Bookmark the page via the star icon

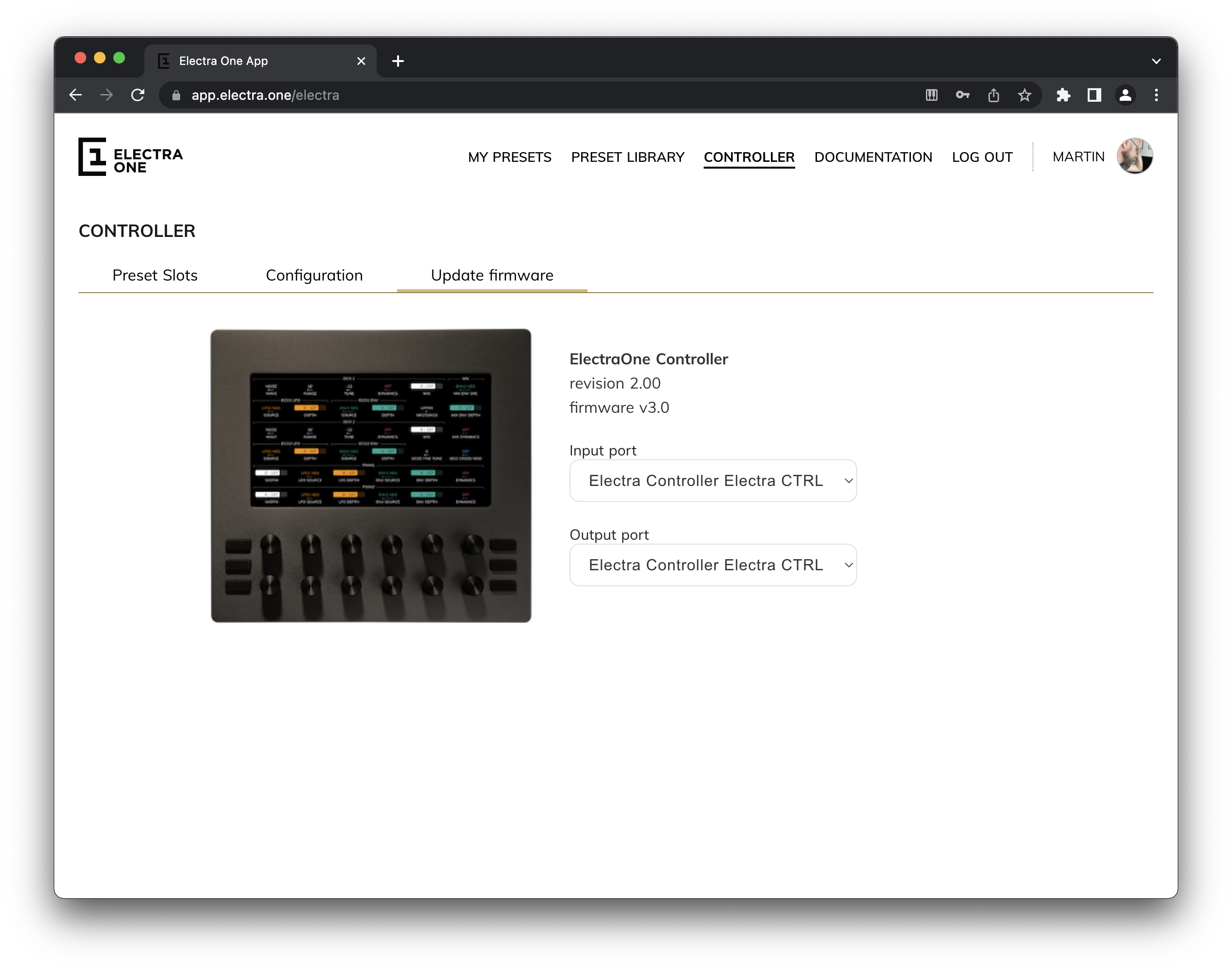click(x=1024, y=95)
